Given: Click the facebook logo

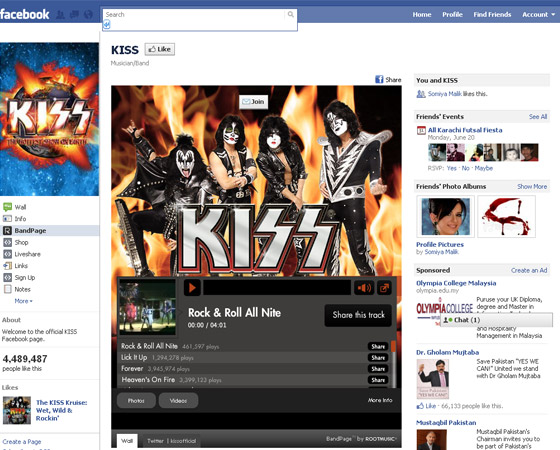Looking at the screenshot, I should 25,14.
